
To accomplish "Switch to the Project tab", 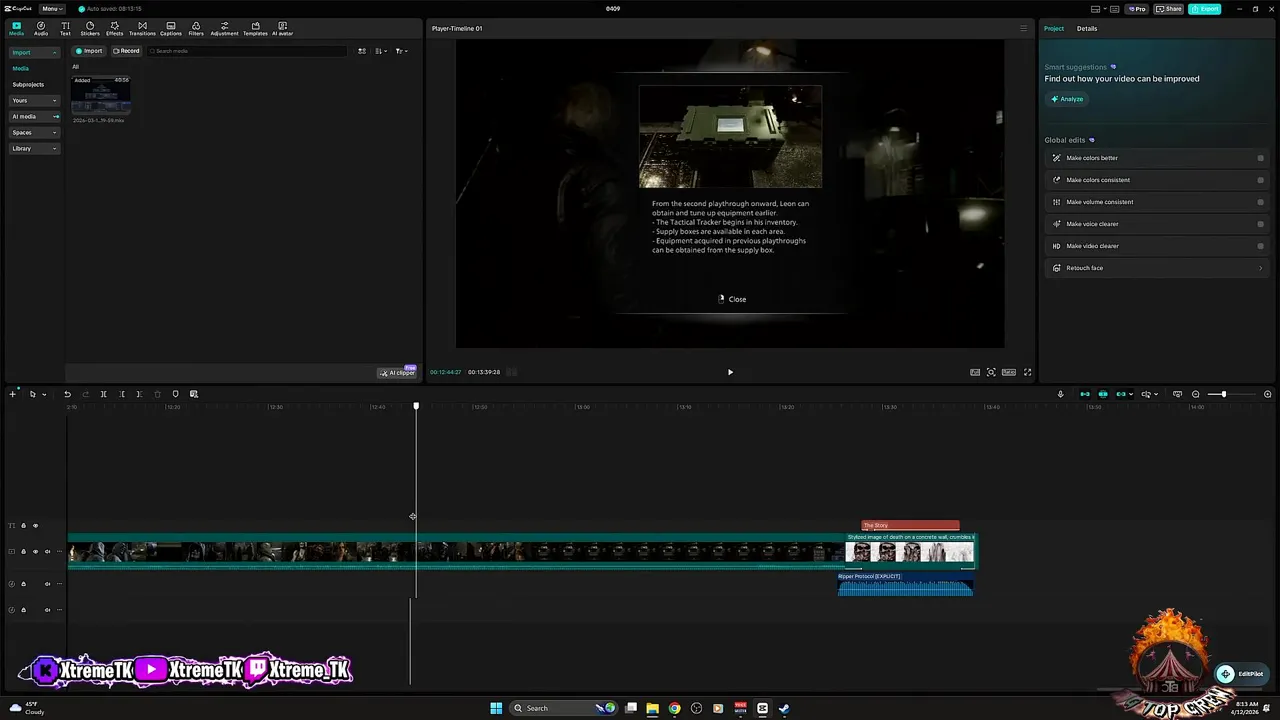I will pos(1054,28).
